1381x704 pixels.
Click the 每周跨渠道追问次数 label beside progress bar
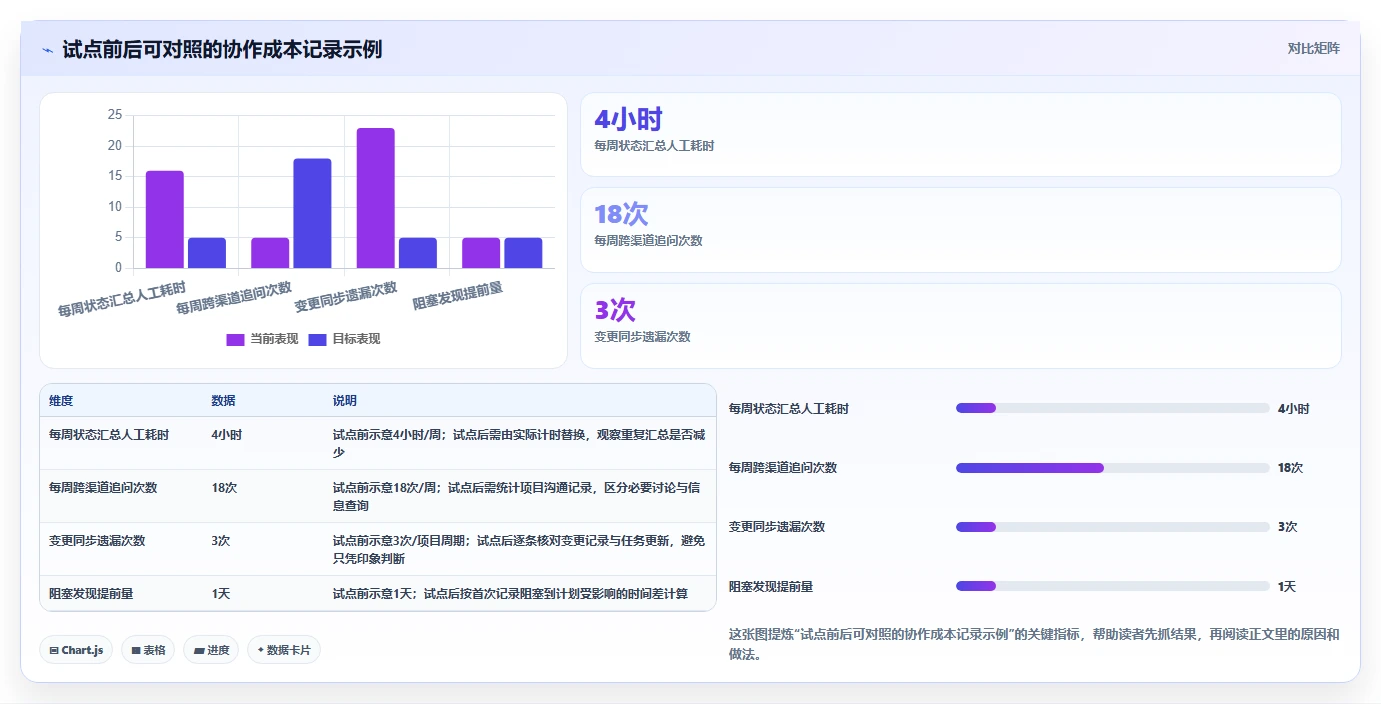coord(783,468)
